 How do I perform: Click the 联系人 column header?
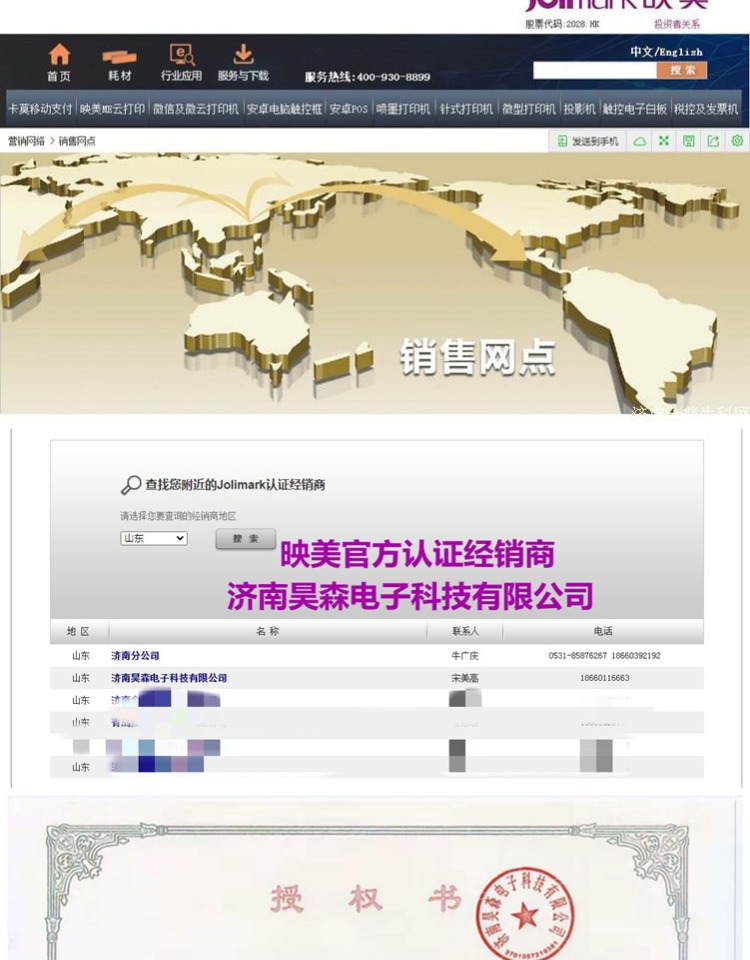tap(465, 631)
